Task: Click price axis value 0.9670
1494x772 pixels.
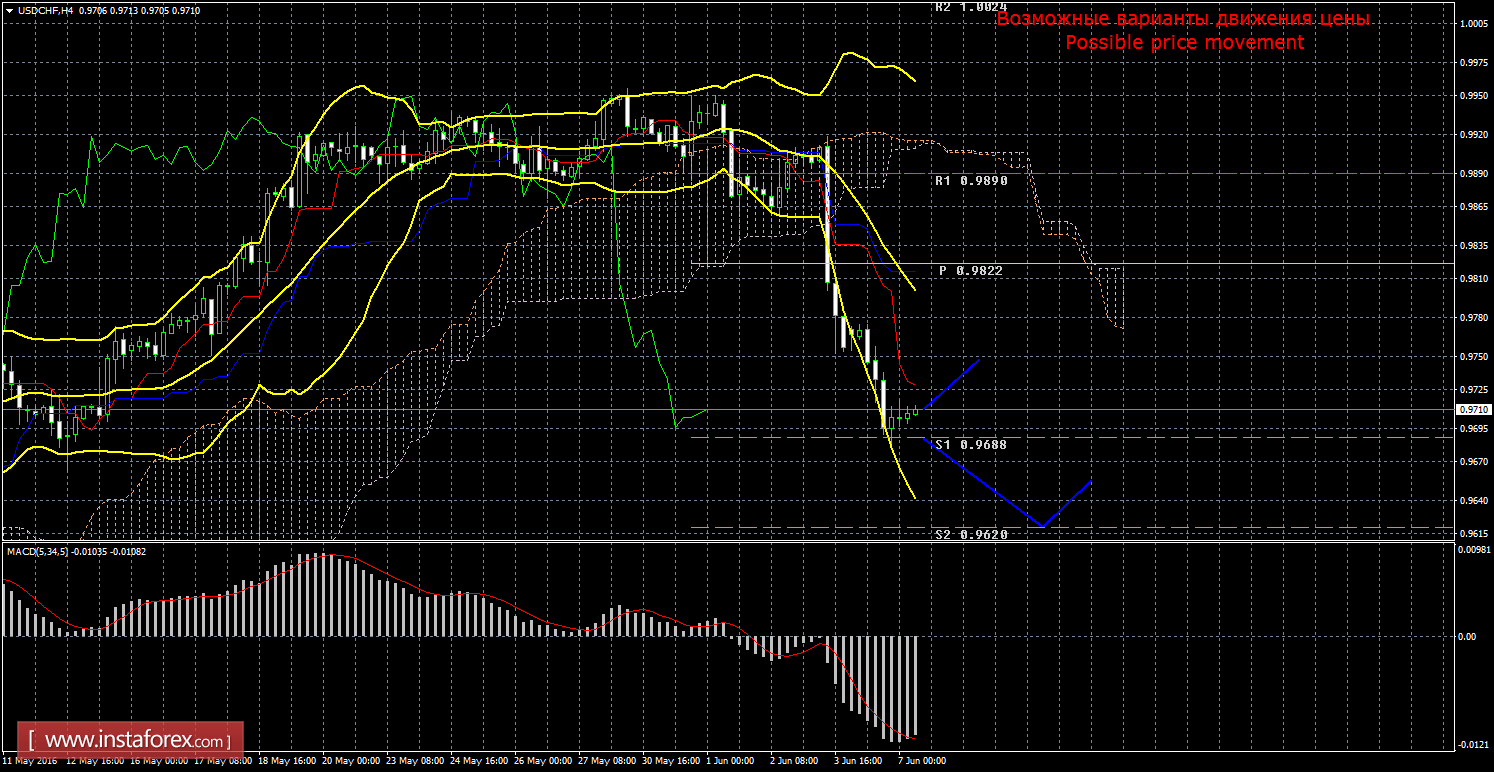Action: tap(1472, 462)
